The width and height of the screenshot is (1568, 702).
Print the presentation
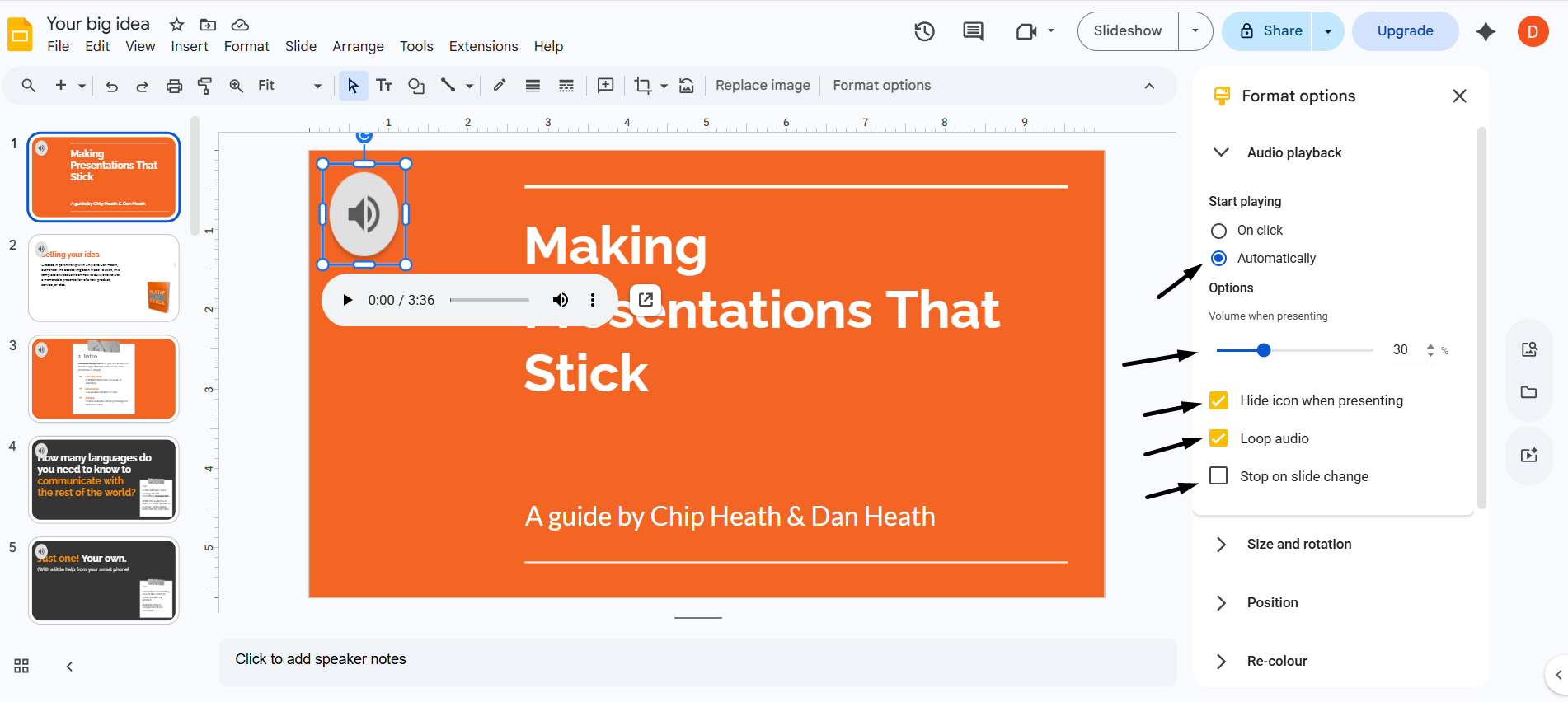point(174,86)
